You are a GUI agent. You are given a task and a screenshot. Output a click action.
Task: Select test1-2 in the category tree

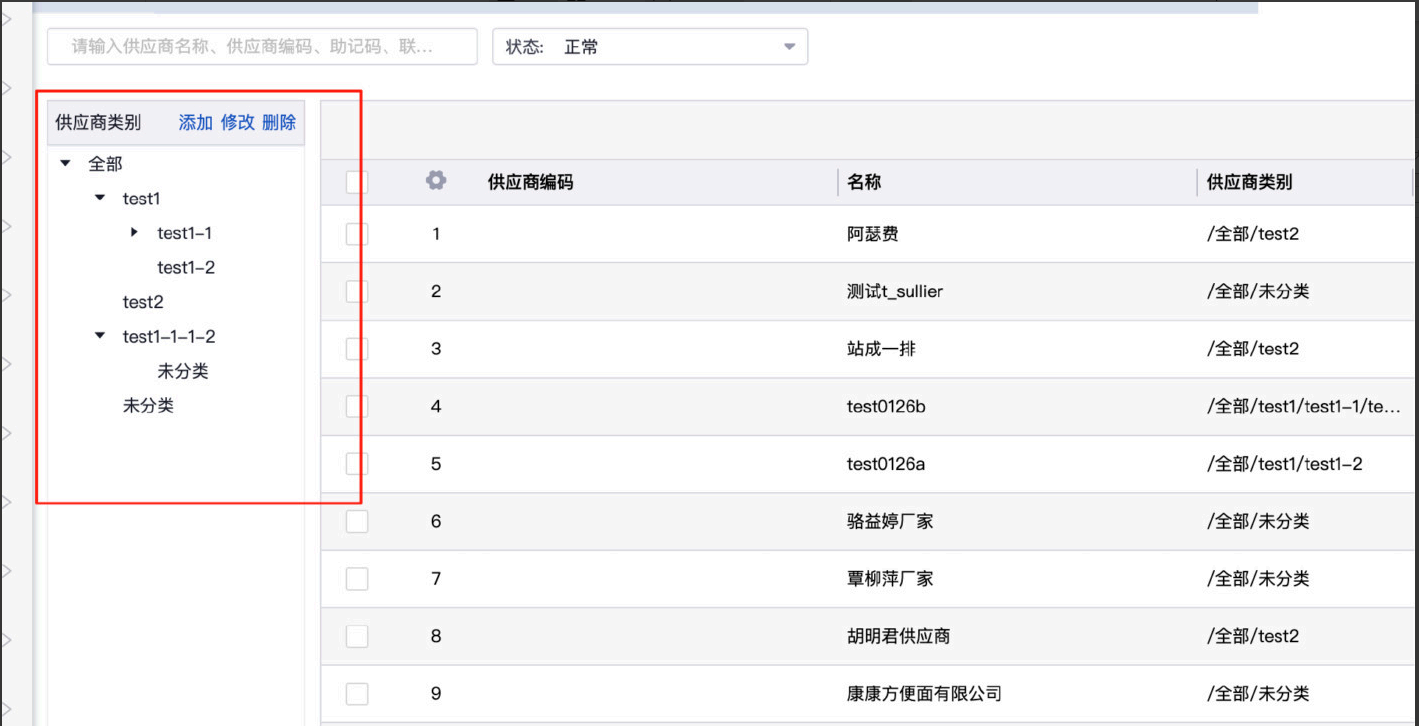186,267
